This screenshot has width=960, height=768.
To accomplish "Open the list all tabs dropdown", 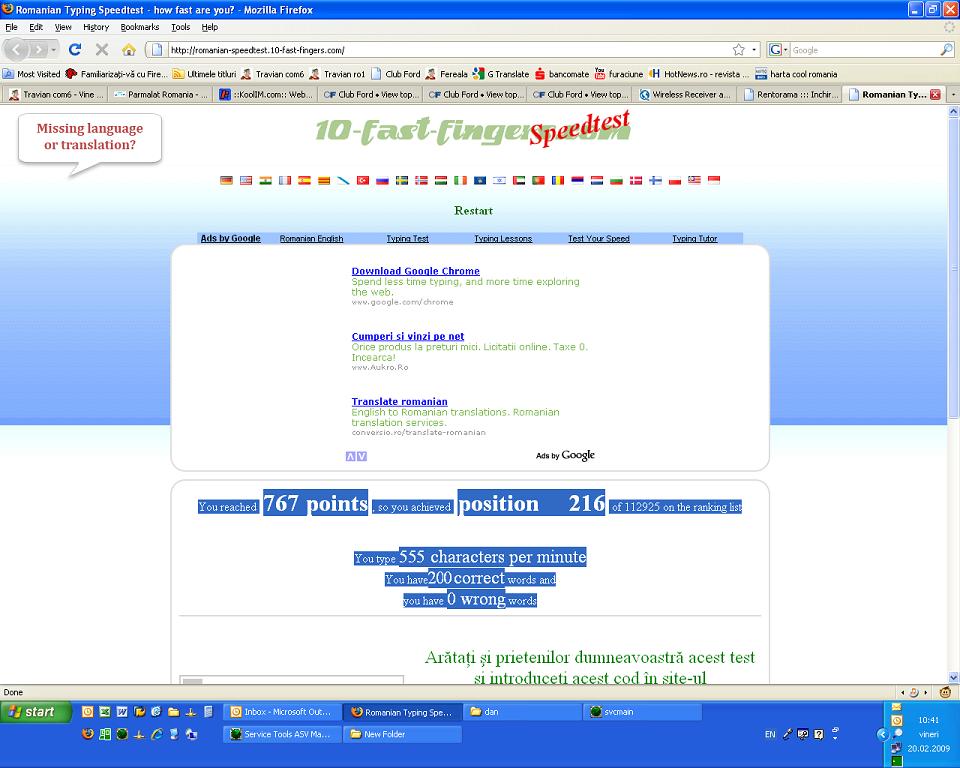I will [x=952, y=95].
